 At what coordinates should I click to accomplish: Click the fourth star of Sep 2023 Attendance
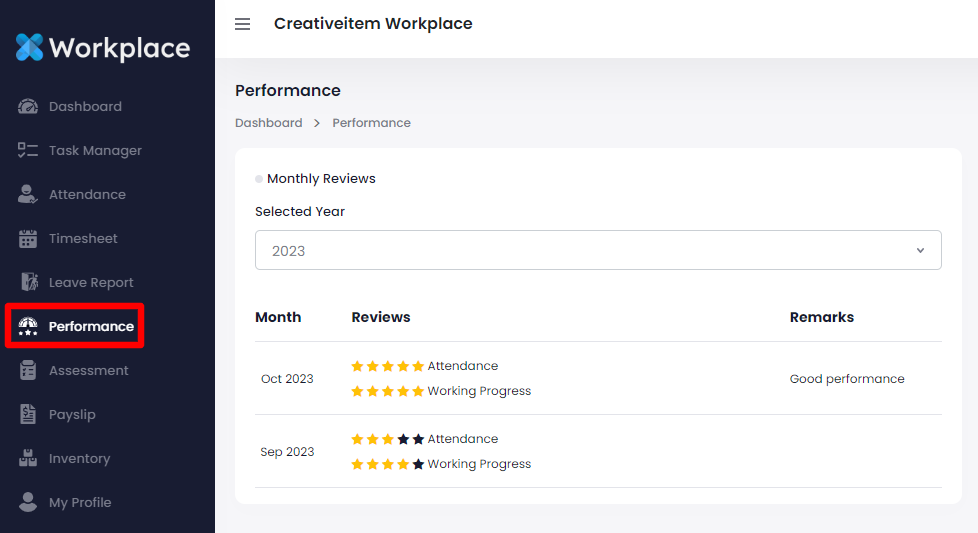click(403, 439)
